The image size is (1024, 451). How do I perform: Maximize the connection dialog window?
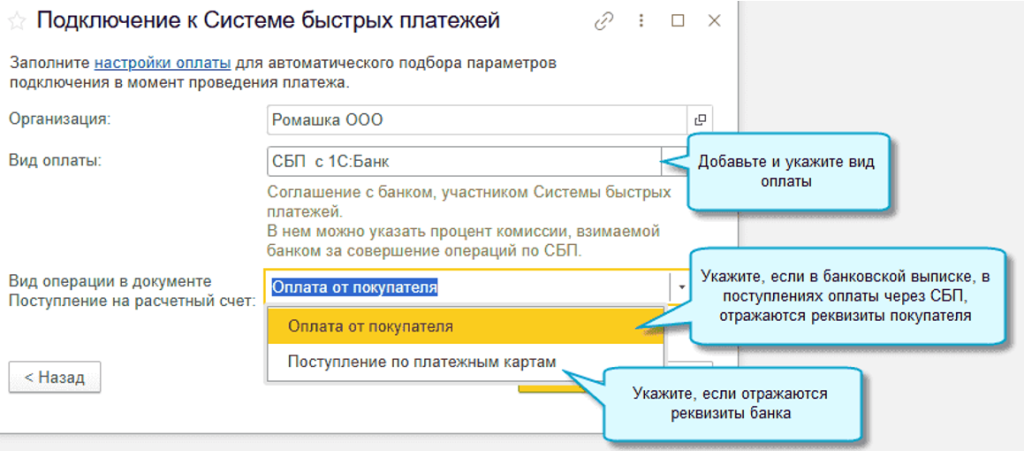coord(677,21)
